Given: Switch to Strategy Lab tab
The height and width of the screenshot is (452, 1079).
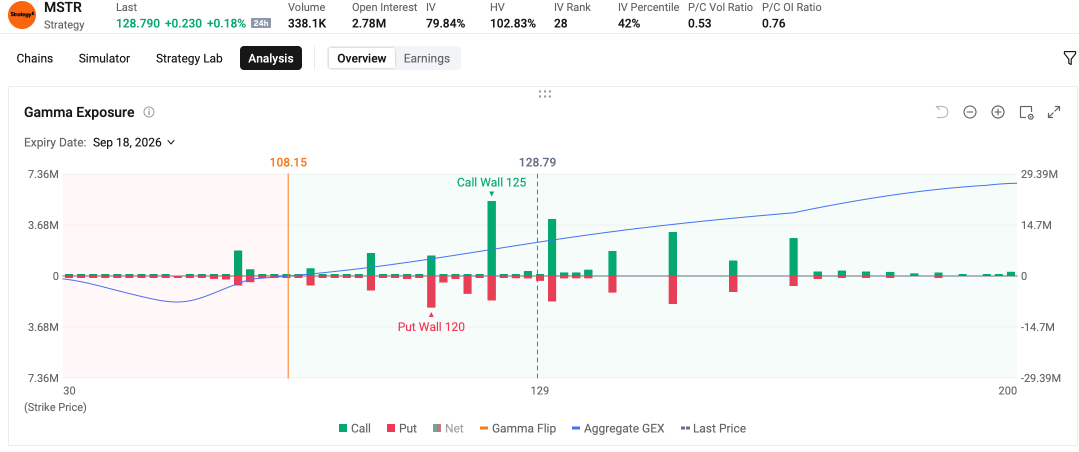Looking at the screenshot, I should click(x=189, y=58).
